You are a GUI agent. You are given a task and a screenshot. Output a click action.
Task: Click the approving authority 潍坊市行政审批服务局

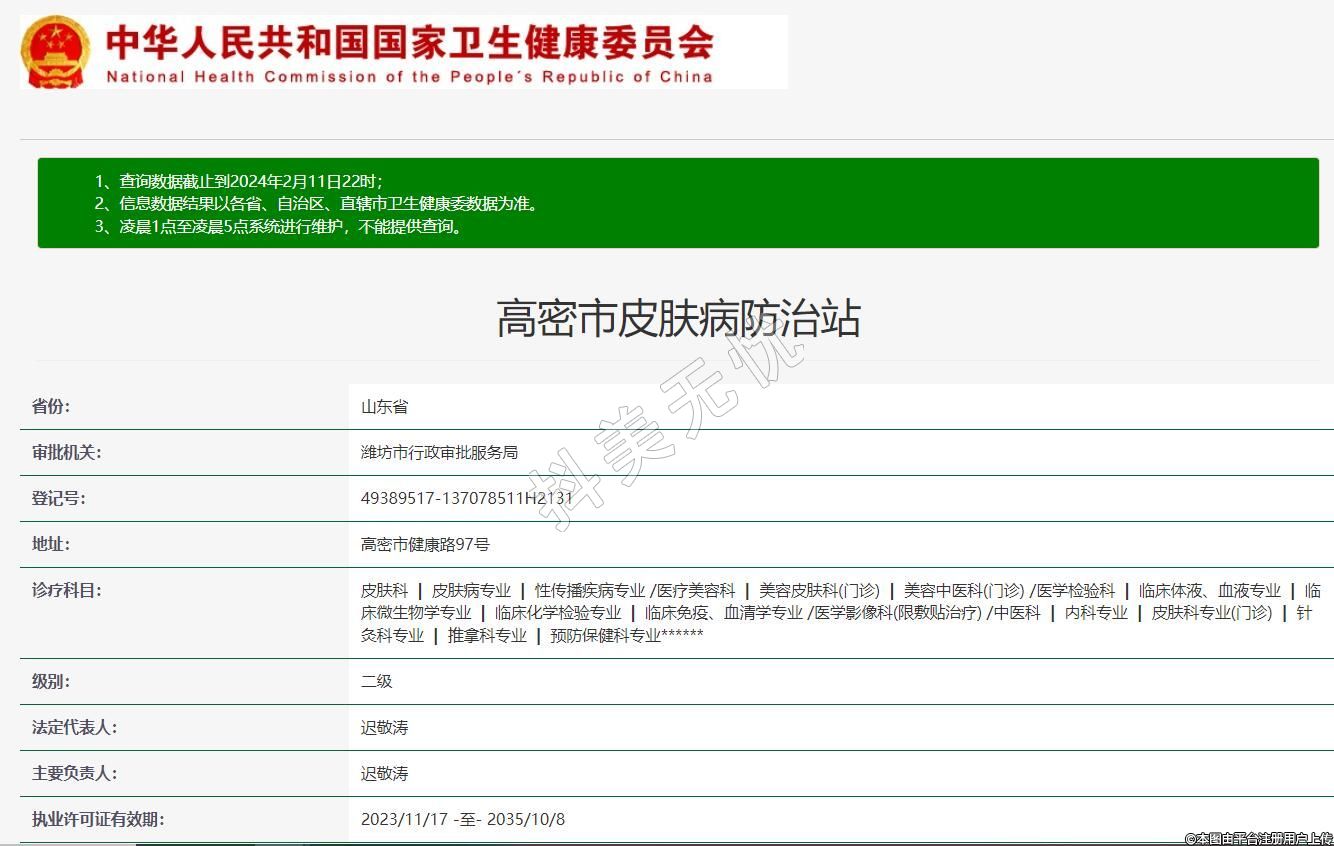pos(439,453)
